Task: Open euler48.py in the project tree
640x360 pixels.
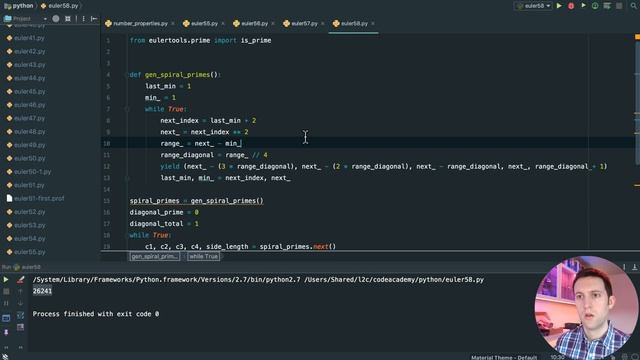Action: tap(26, 131)
